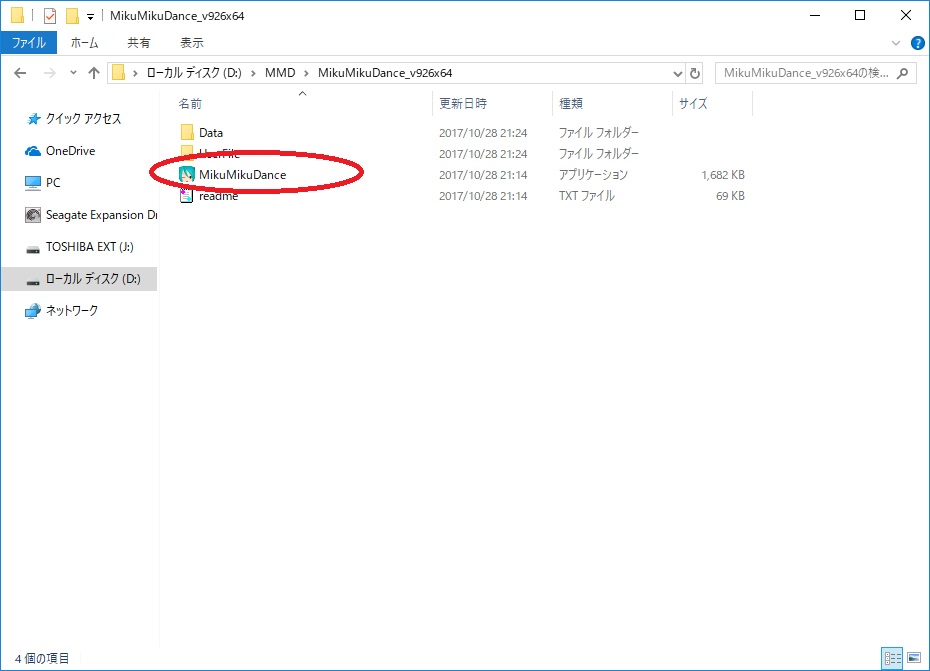Screen dimensions: 930x671
Task: Click TXT ファイル type cell
Action: (587, 196)
